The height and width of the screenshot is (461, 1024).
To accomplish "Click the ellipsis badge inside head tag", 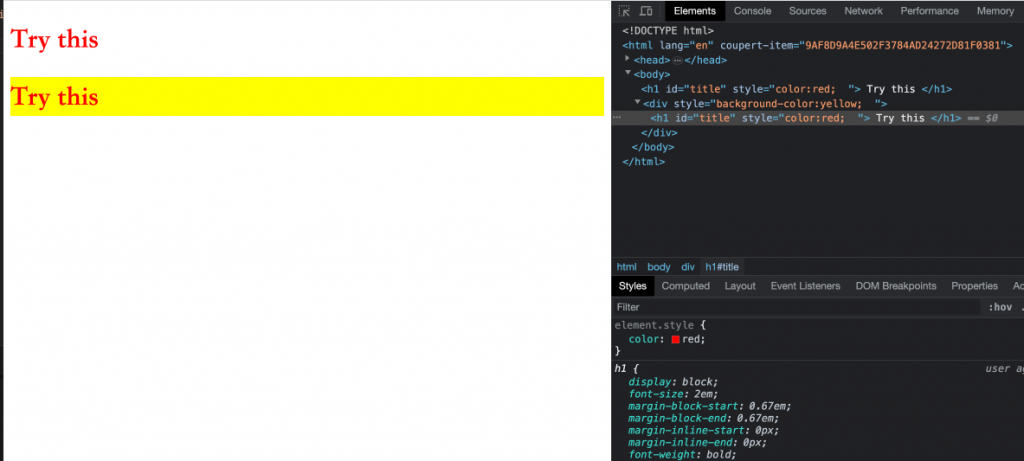I will tap(677, 60).
